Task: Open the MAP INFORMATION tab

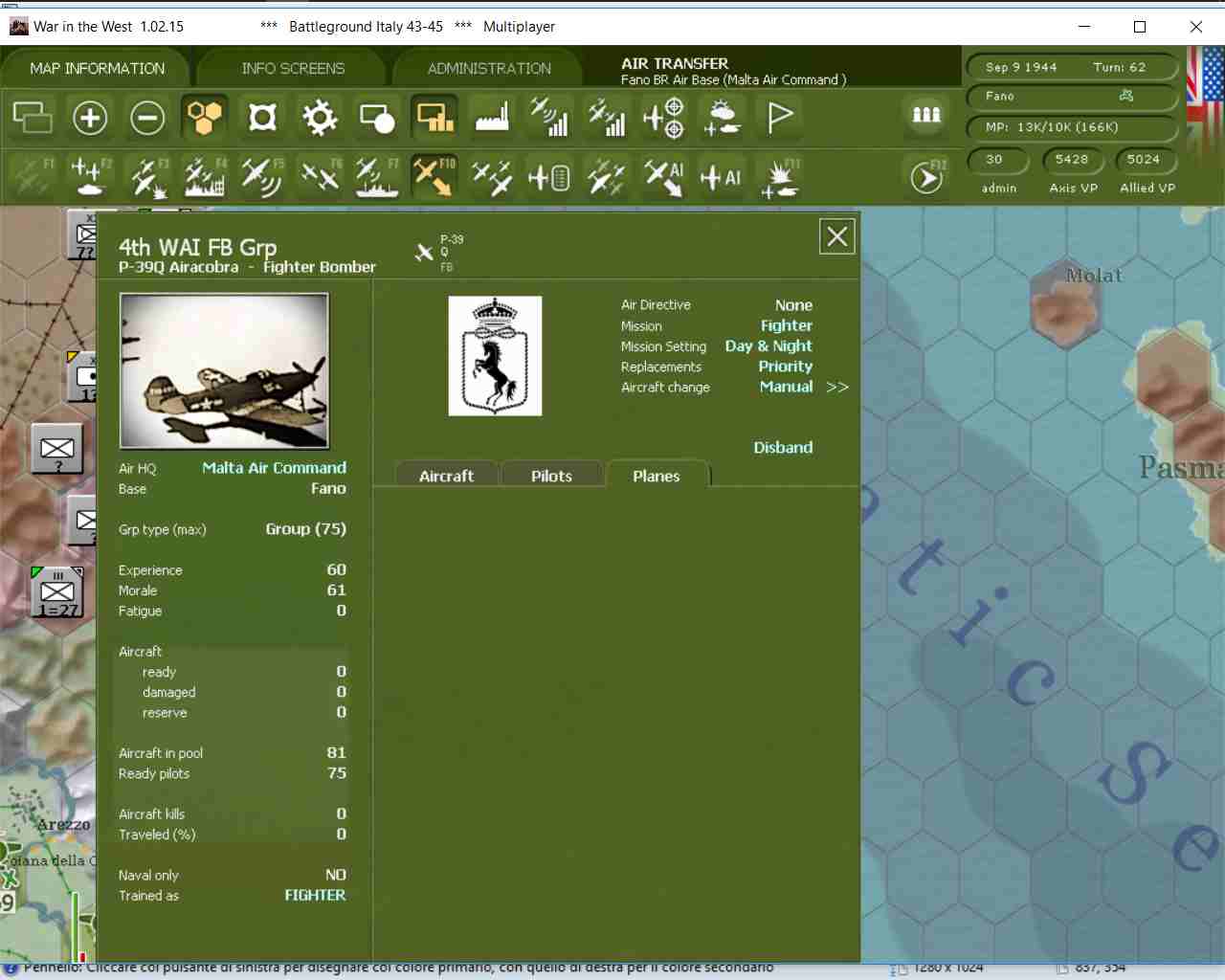Action: click(x=97, y=69)
